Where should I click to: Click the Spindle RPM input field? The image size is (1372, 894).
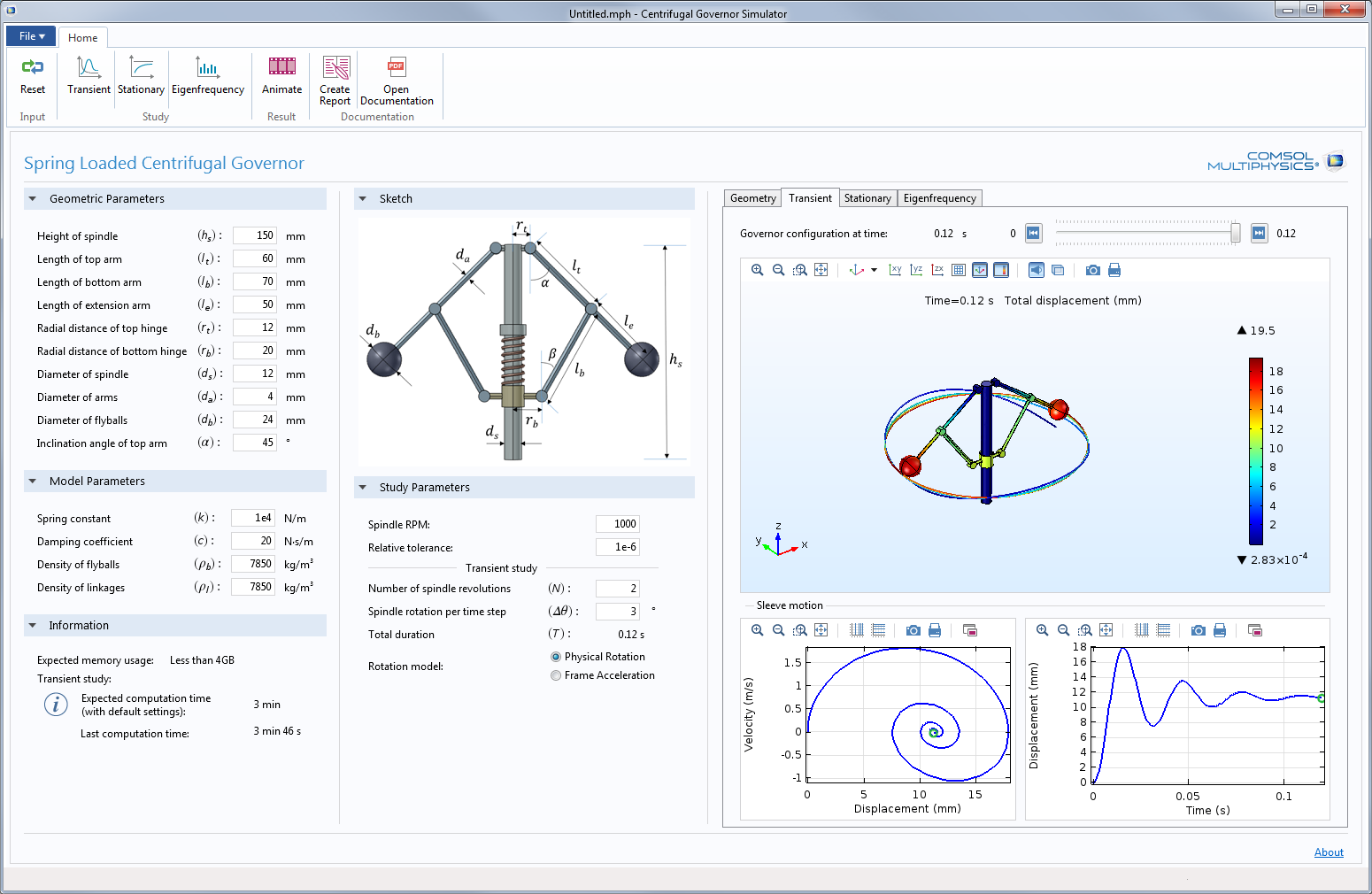pos(617,524)
